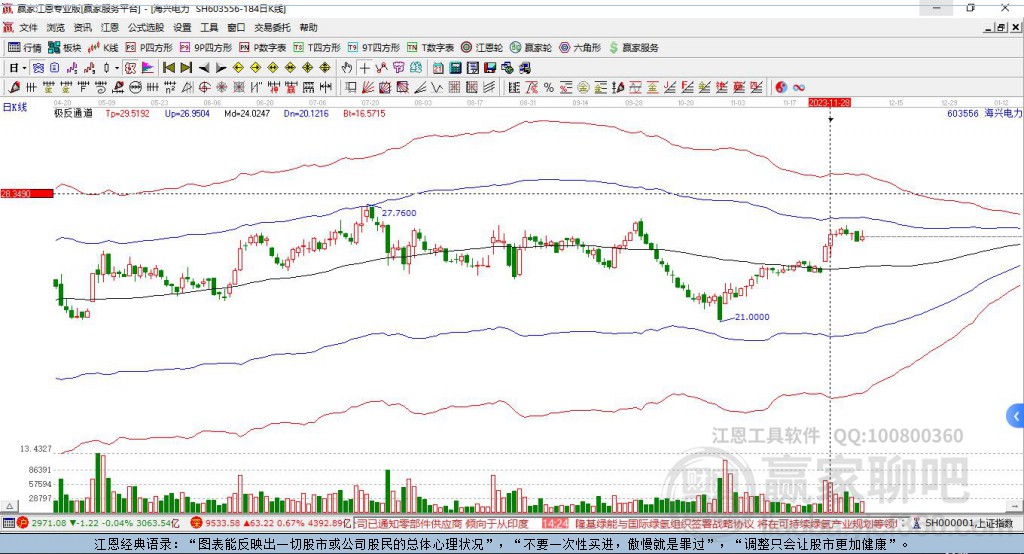
Task: Open the 设置 menu
Action: 182,27
